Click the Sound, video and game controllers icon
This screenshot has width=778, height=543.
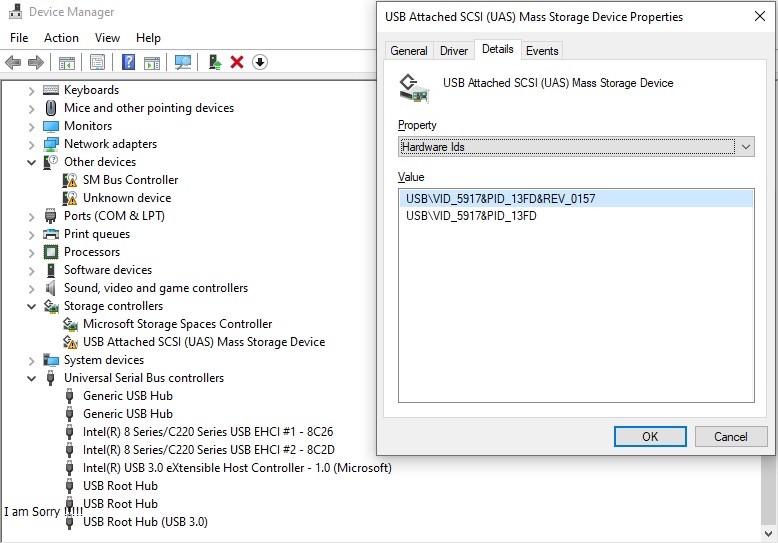pyautogui.click(x=51, y=288)
